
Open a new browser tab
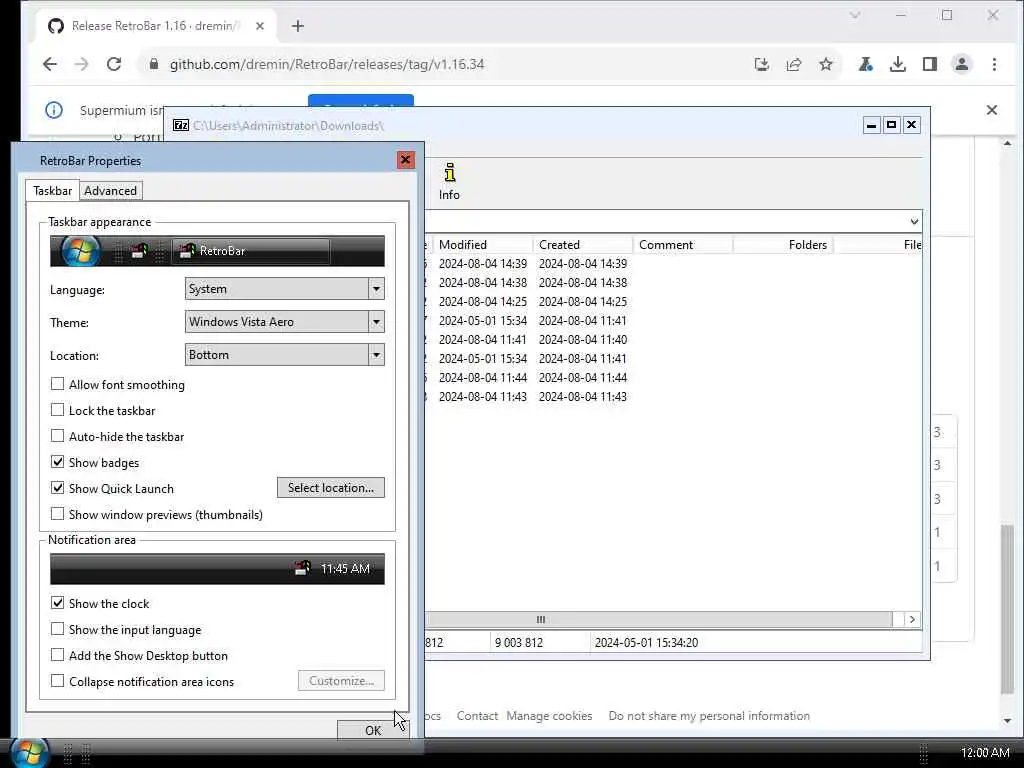pos(298,26)
